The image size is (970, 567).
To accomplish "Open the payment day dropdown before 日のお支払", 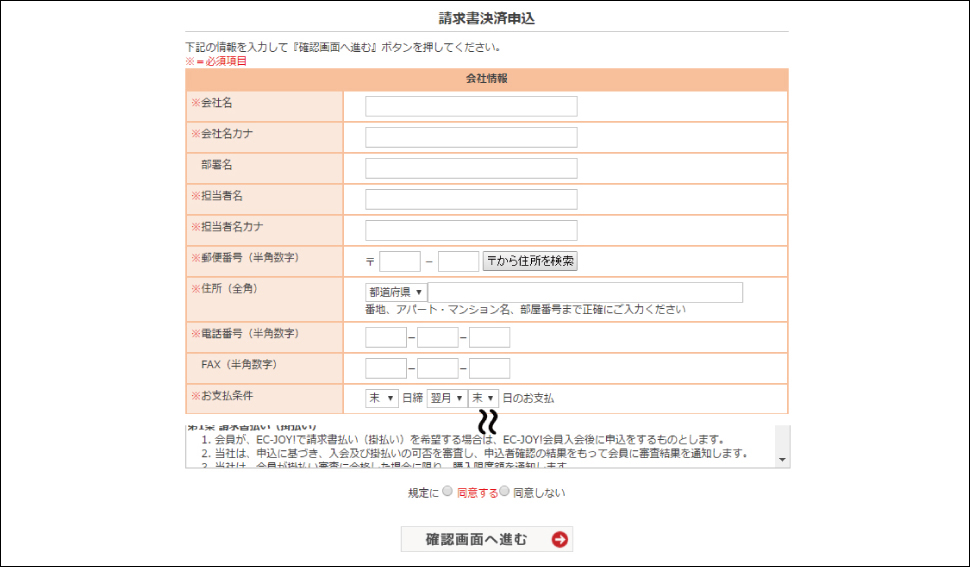I will click(x=483, y=398).
